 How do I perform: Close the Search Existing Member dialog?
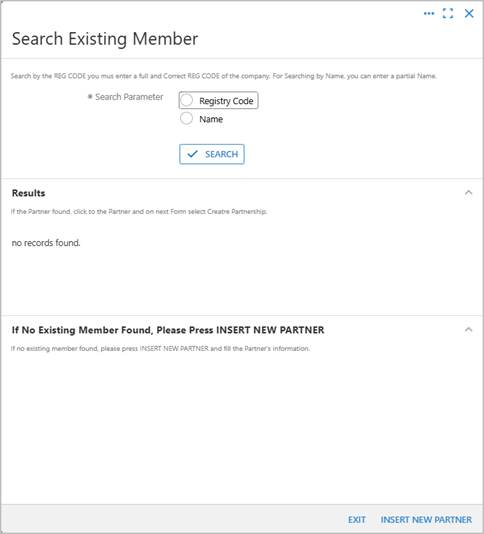[469, 14]
